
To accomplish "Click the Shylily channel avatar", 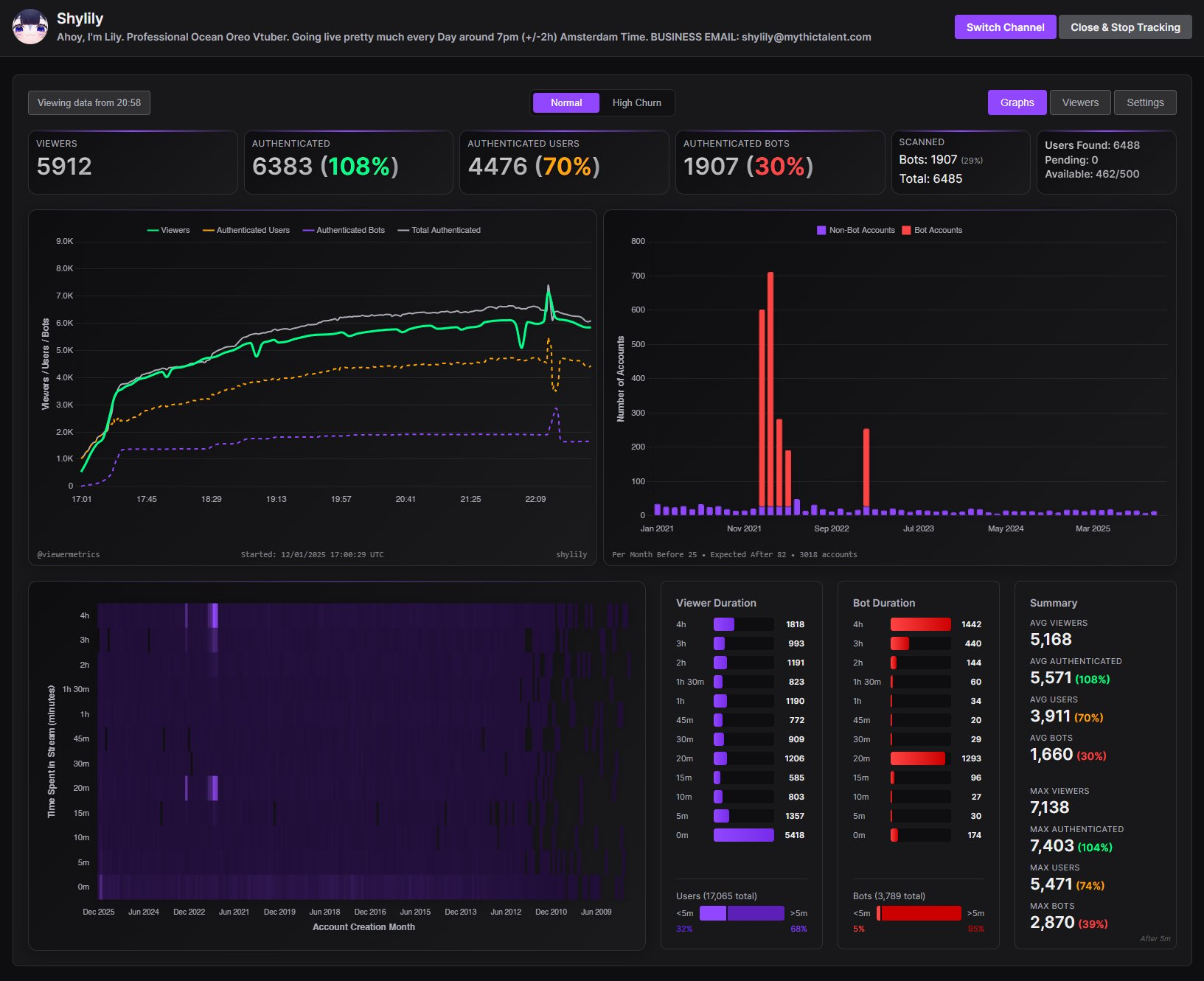I will (x=30, y=27).
